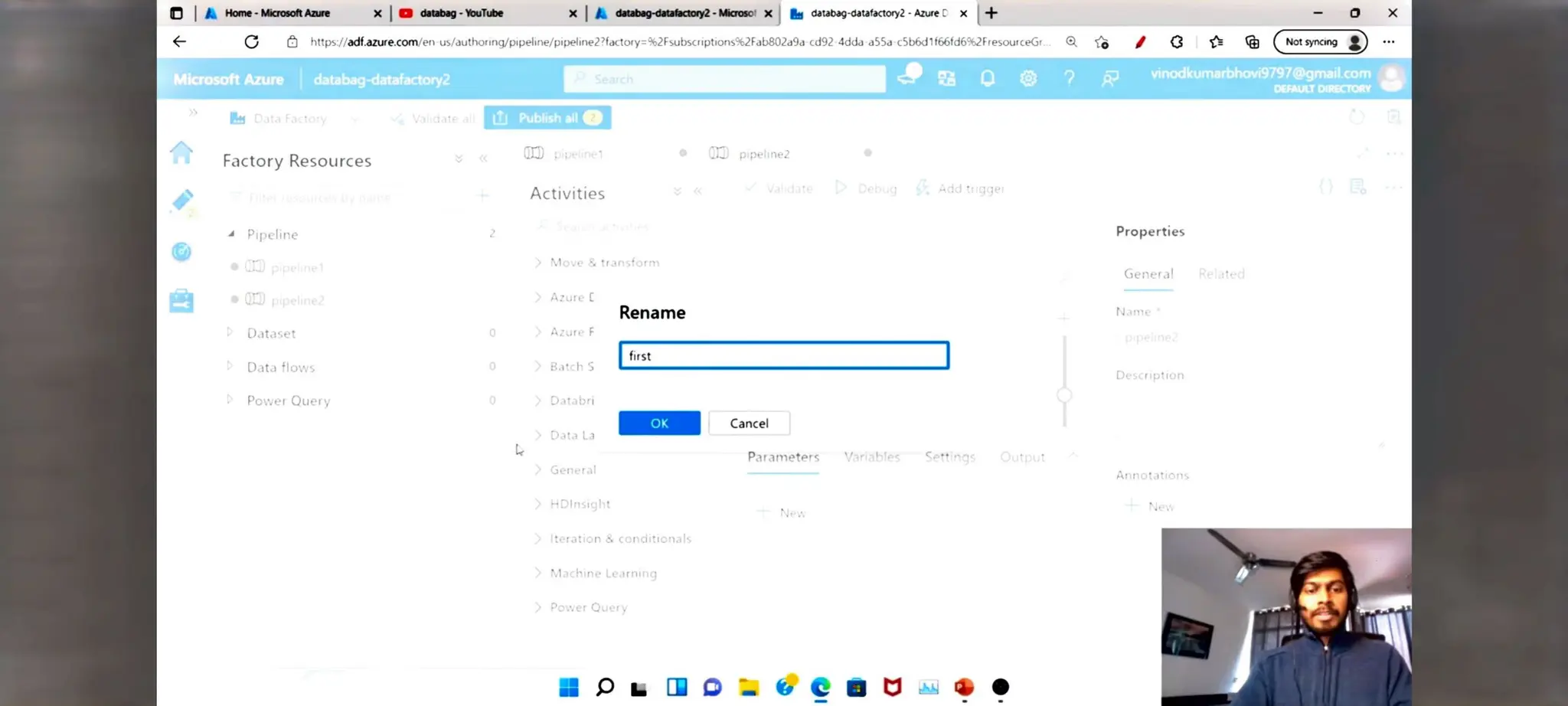Expand Iteration & conditionals activities
This screenshot has width=1568, height=706.
620,538
